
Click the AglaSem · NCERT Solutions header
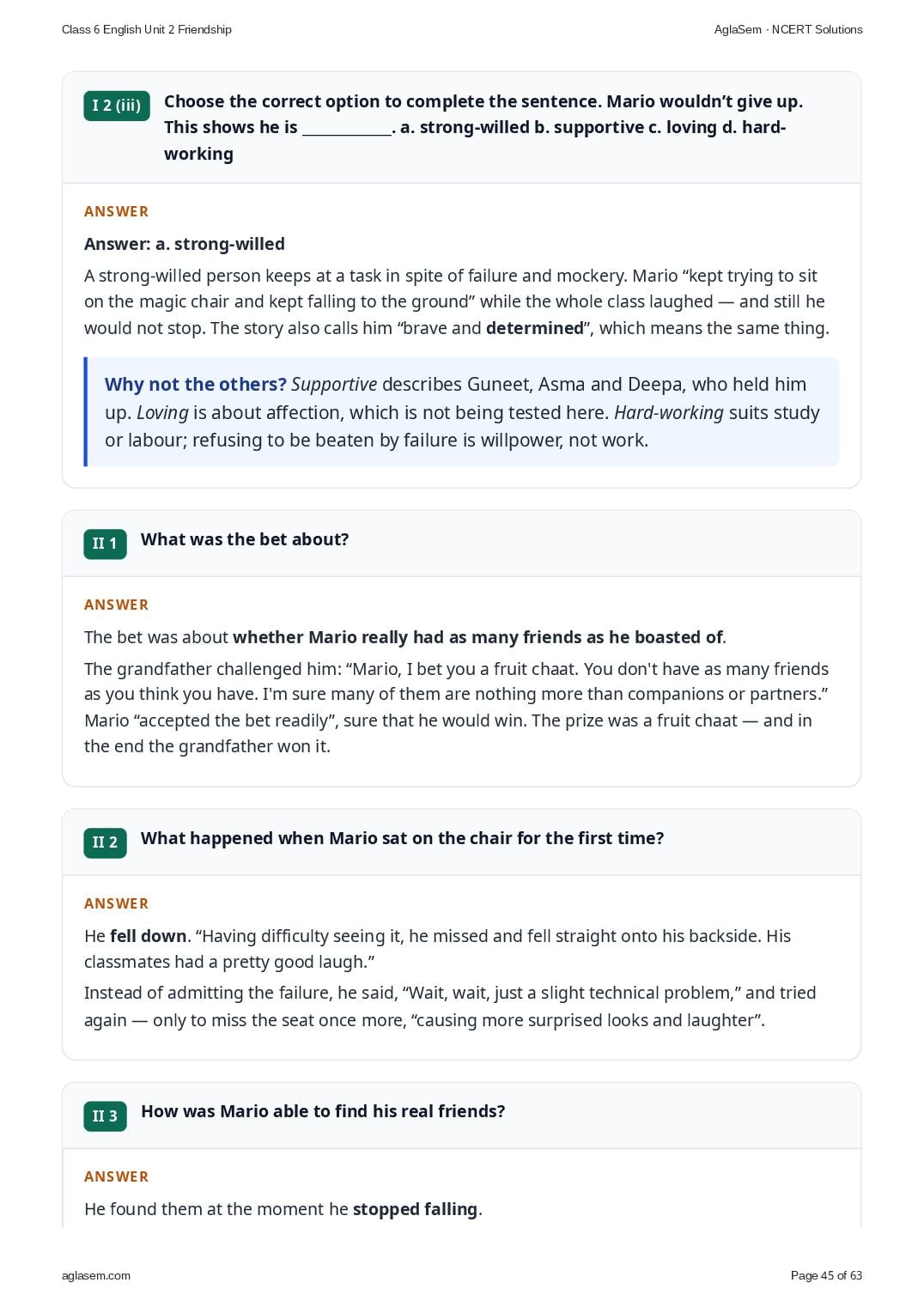click(x=788, y=29)
